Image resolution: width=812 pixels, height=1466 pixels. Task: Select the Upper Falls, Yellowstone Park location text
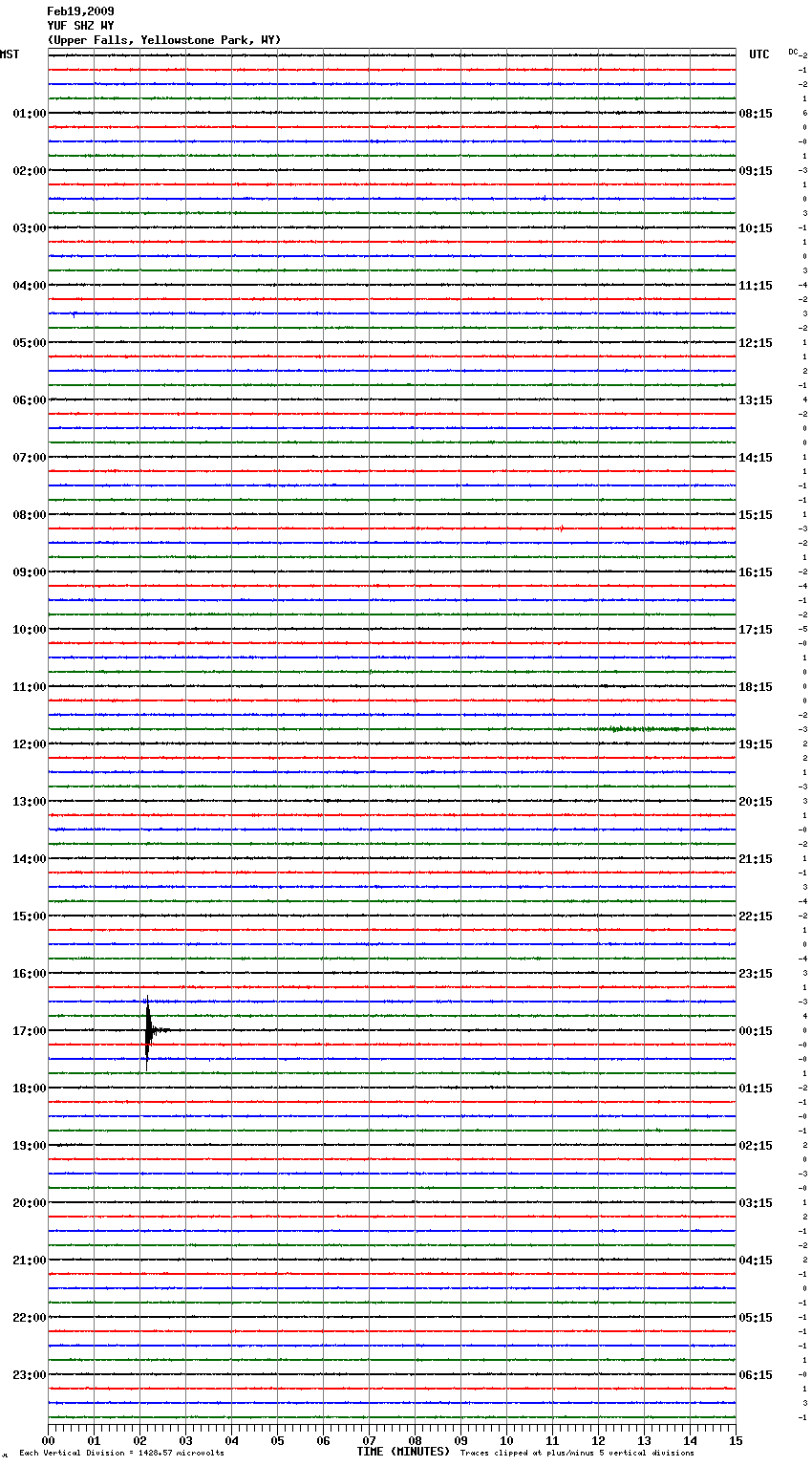[164, 40]
